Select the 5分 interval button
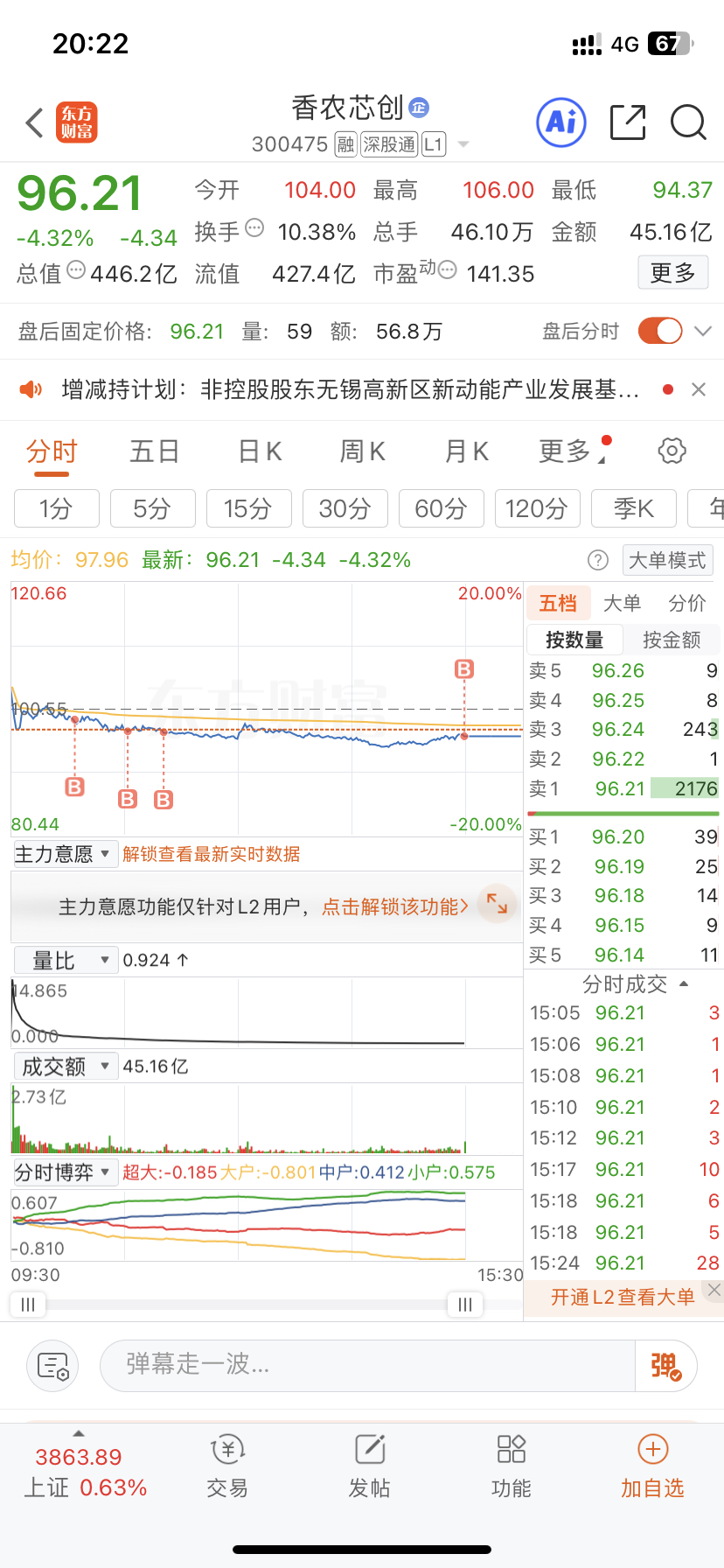Viewport: 724px width, 1568px height. coord(153,508)
